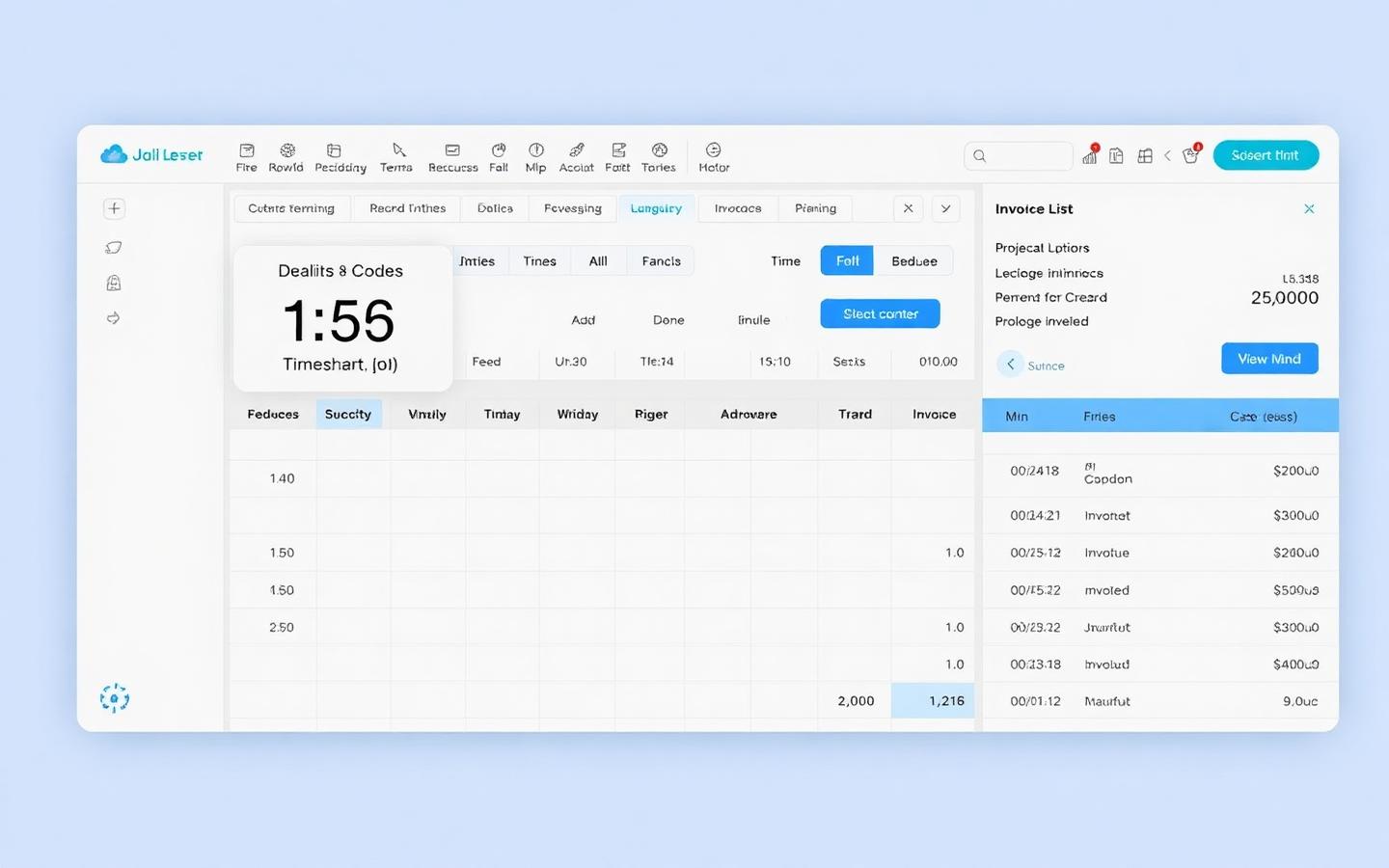Click the Slect conter button

click(880, 313)
